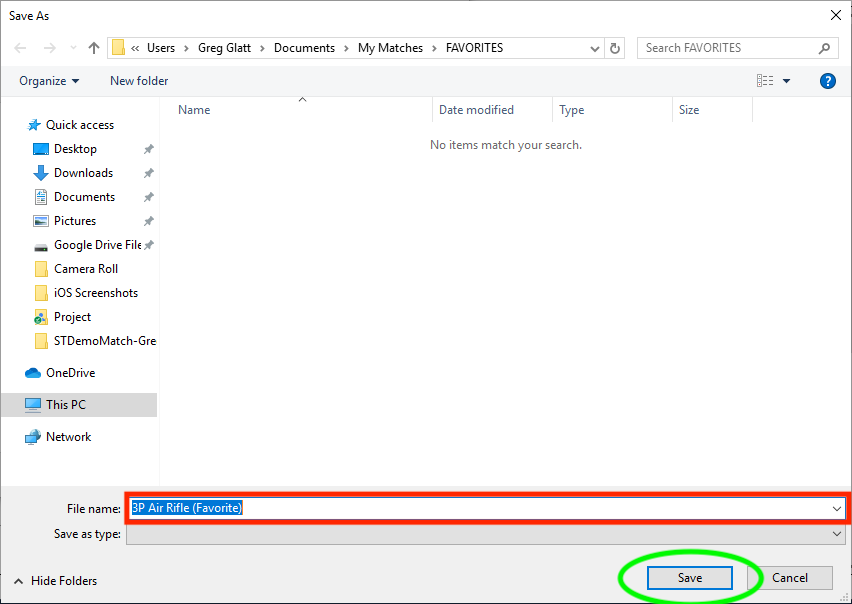
Task: Click New folder in the toolbar
Action: (139, 81)
